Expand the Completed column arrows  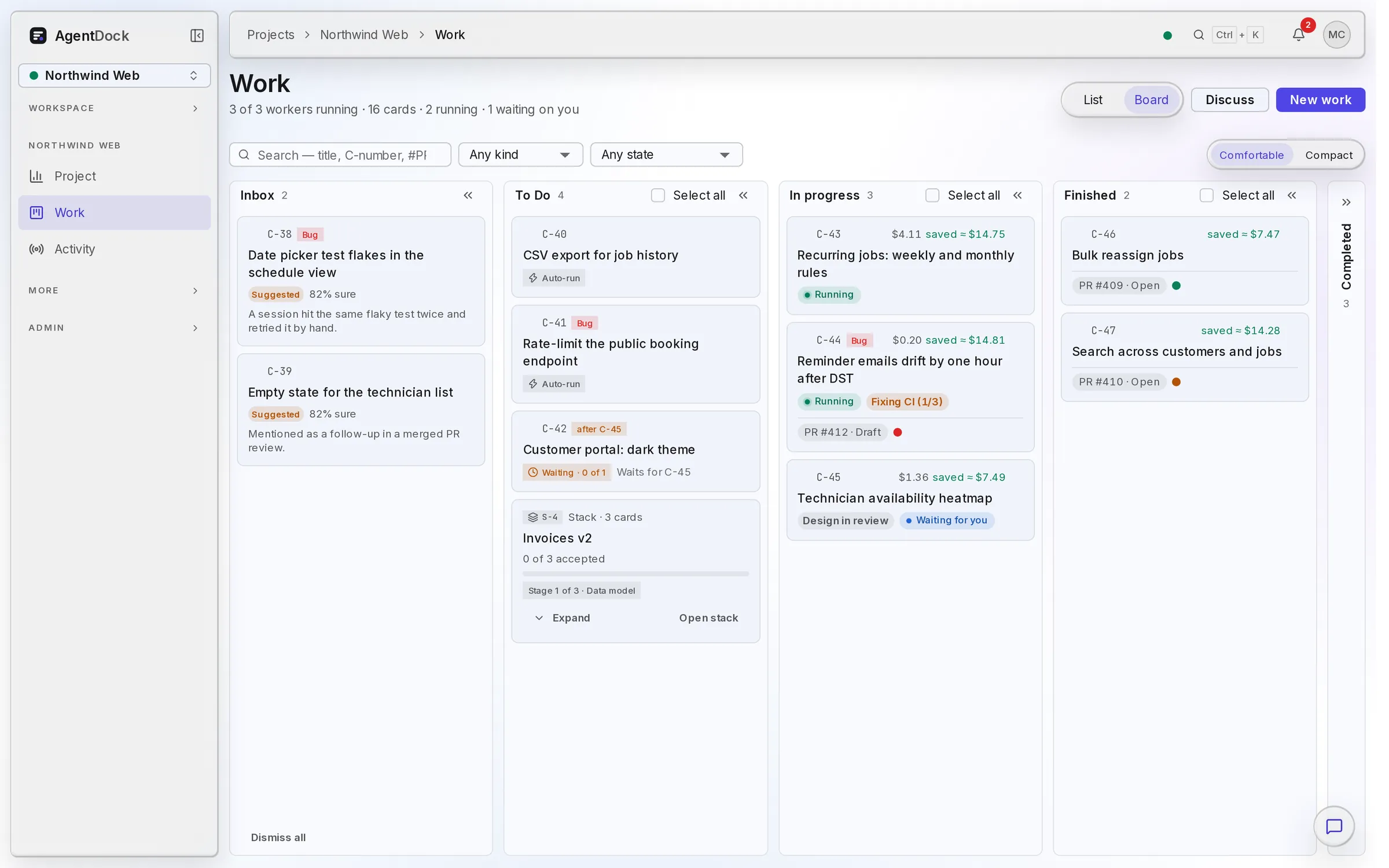[x=1346, y=202]
